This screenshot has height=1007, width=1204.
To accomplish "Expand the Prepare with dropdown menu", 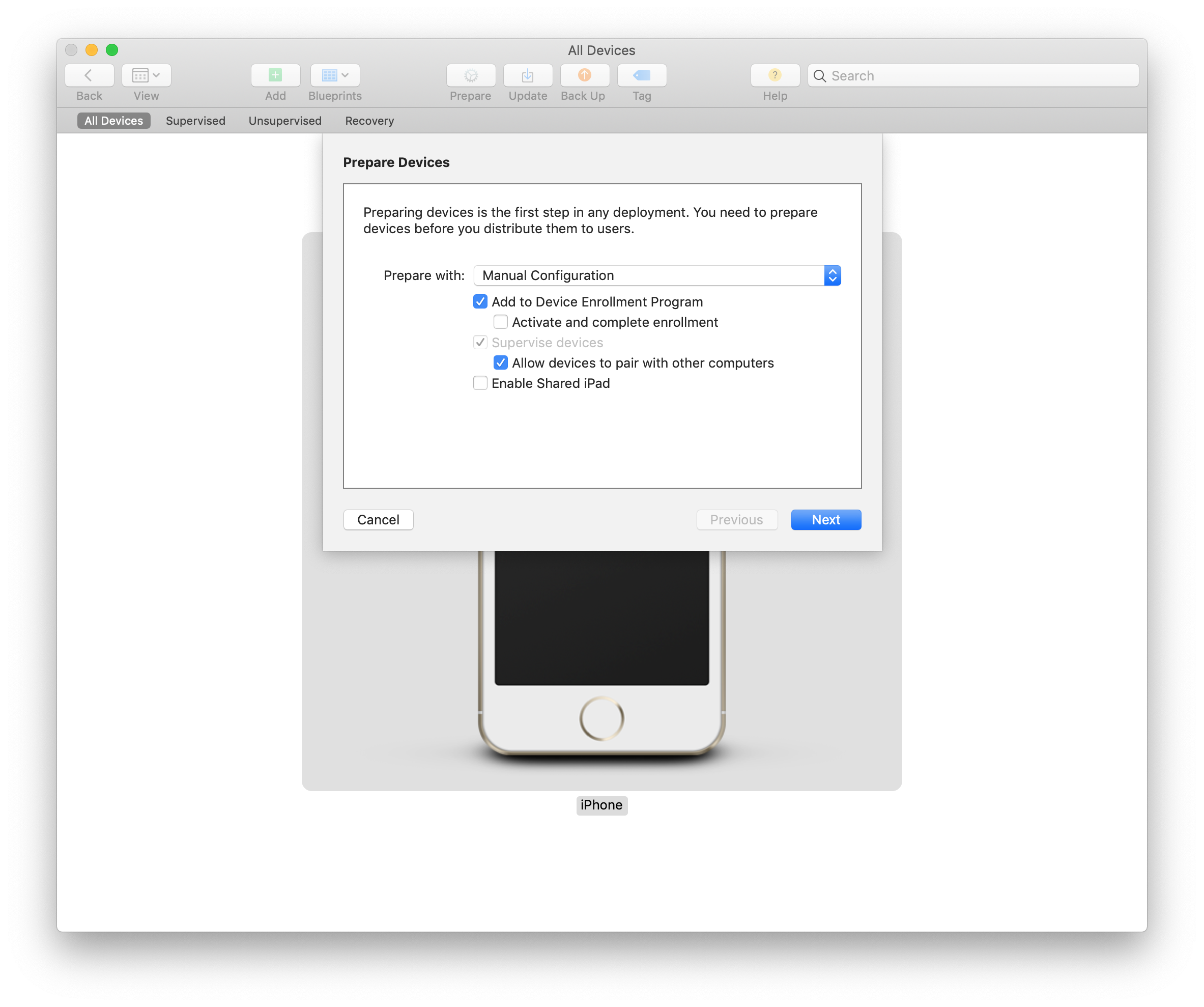I will coord(832,274).
